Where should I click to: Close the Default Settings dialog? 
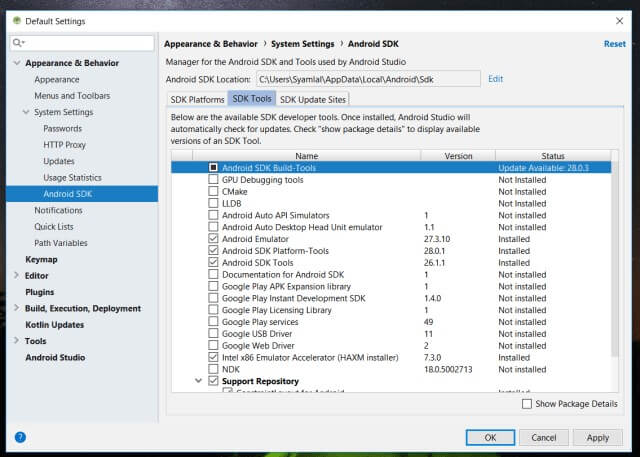619,21
